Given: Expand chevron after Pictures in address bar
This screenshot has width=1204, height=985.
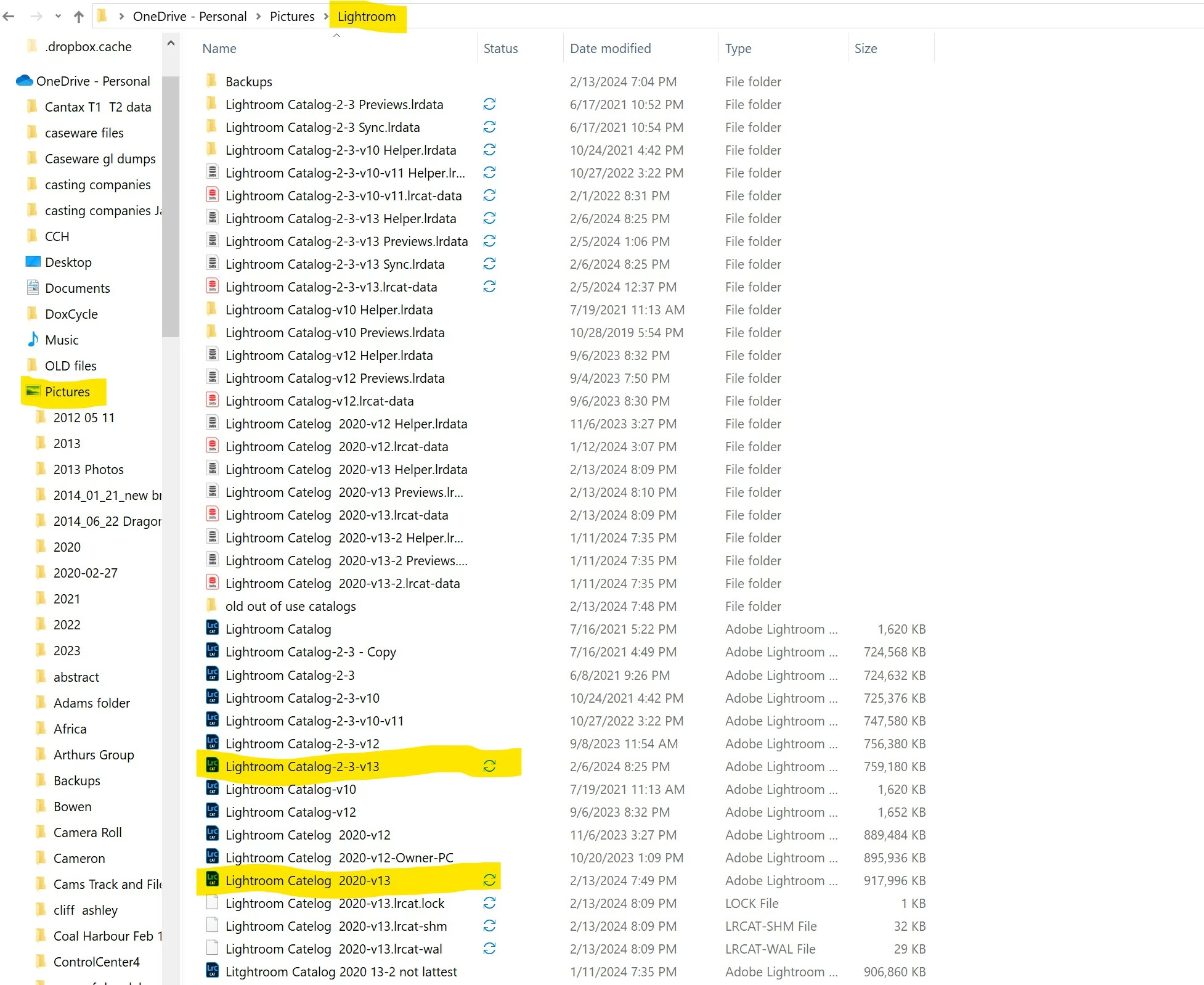Looking at the screenshot, I should coord(327,17).
